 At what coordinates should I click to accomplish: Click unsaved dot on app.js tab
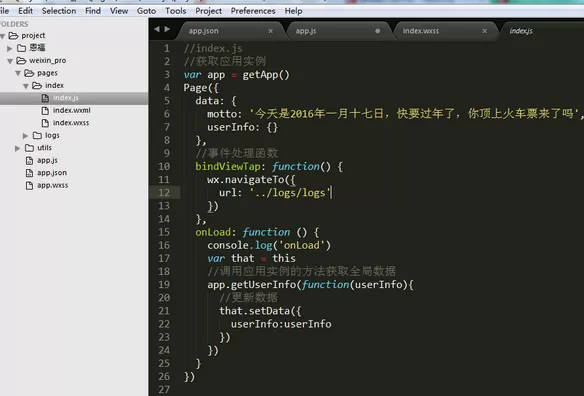click(x=378, y=31)
